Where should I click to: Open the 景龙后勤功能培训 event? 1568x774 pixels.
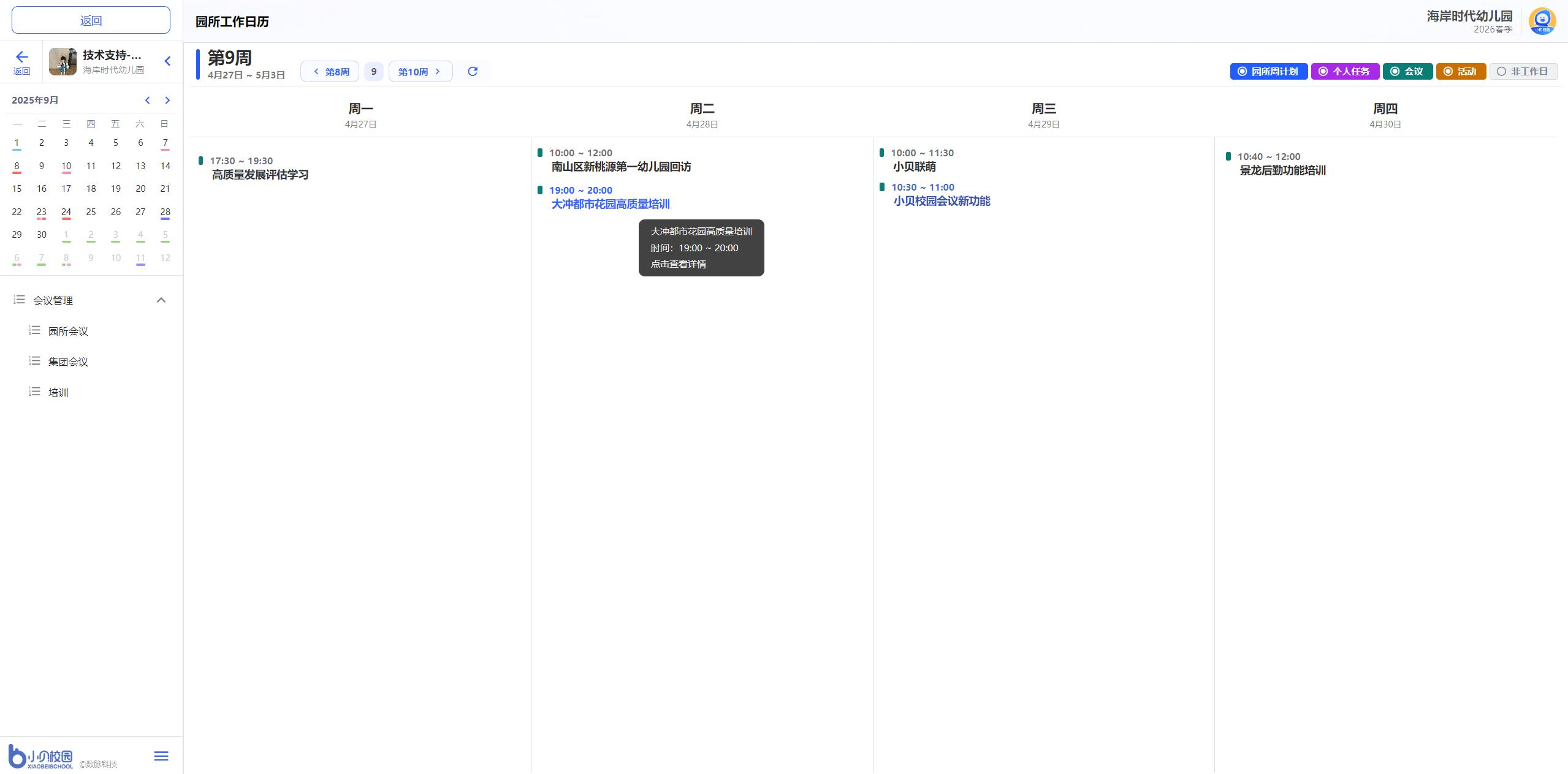1282,171
